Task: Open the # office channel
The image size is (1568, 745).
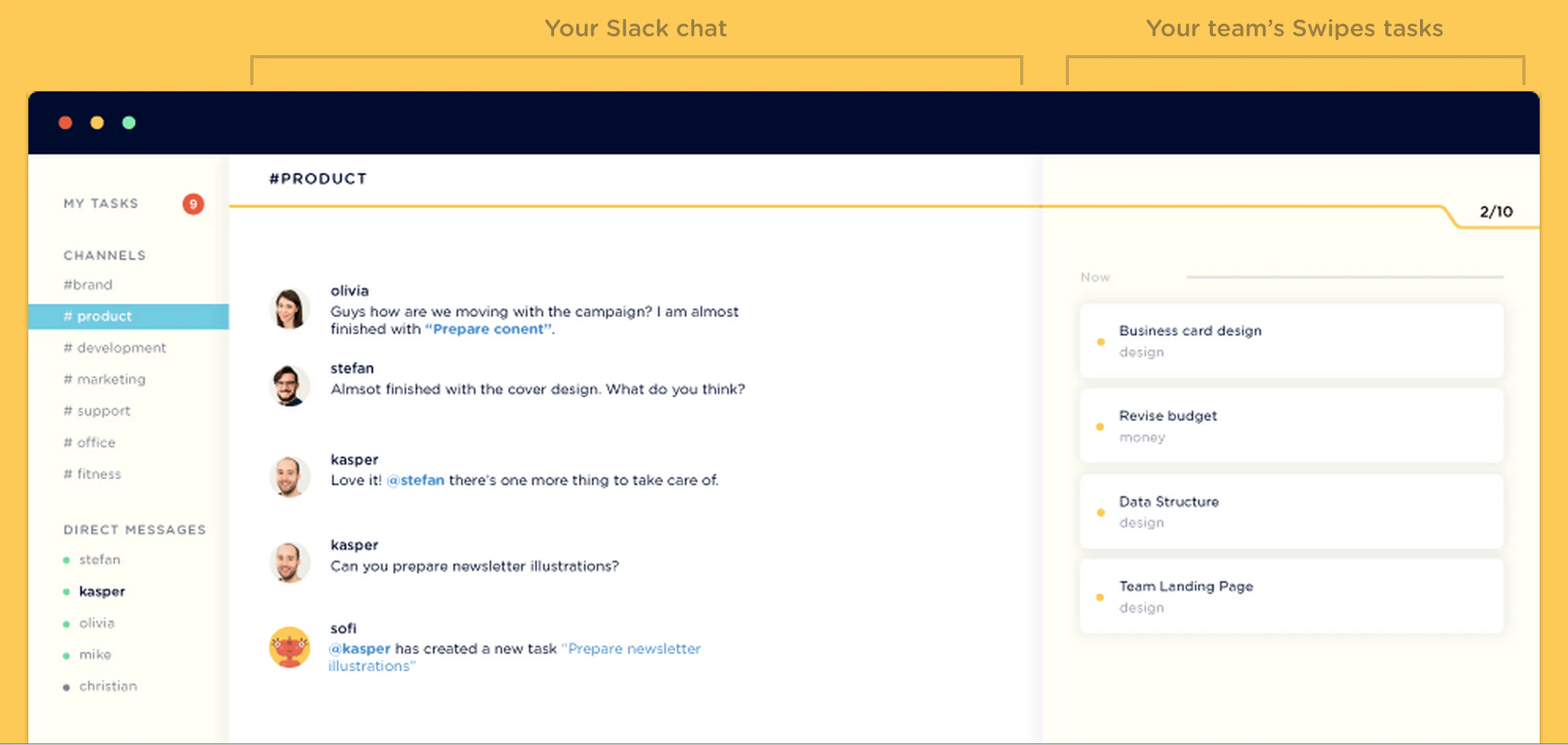Action: coord(90,442)
